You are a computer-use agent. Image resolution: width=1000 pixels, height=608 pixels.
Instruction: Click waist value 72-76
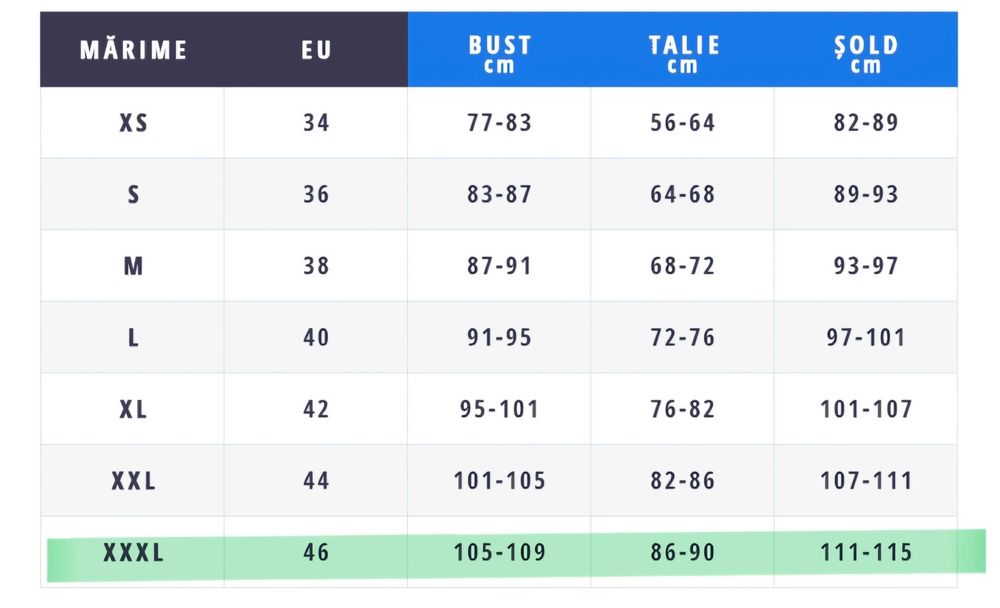683,338
